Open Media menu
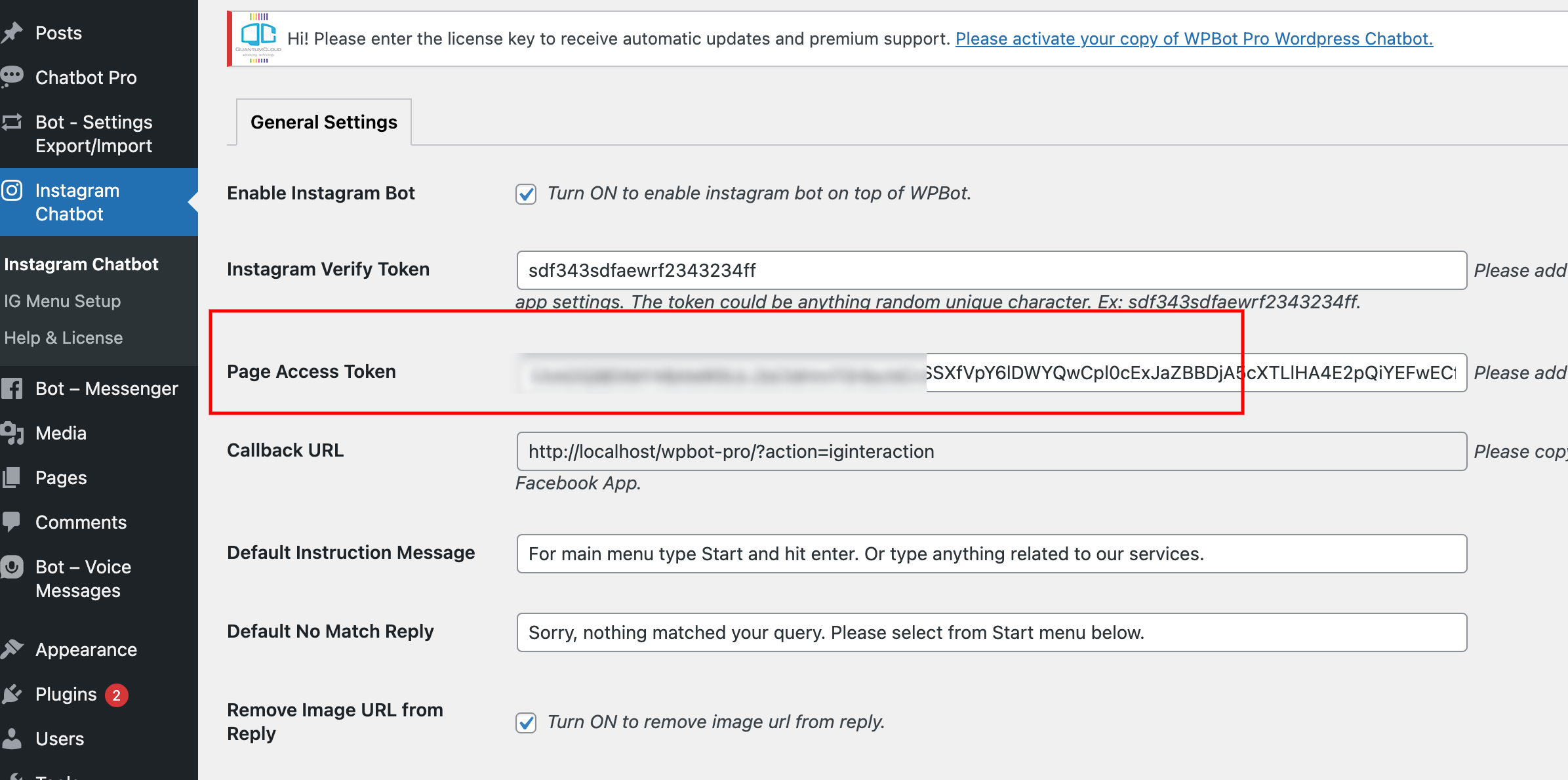Image resolution: width=1568 pixels, height=780 pixels. pos(61,433)
